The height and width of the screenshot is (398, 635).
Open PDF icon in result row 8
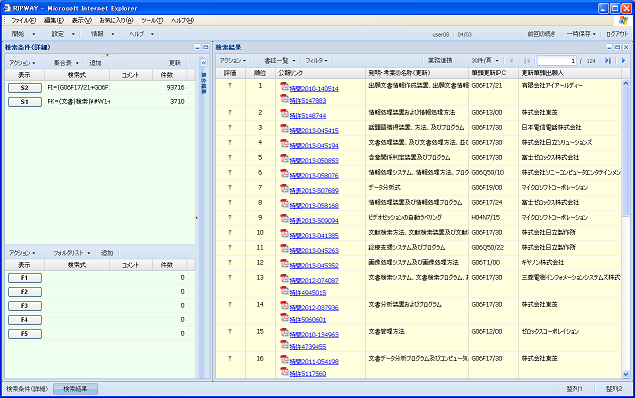coord(284,203)
